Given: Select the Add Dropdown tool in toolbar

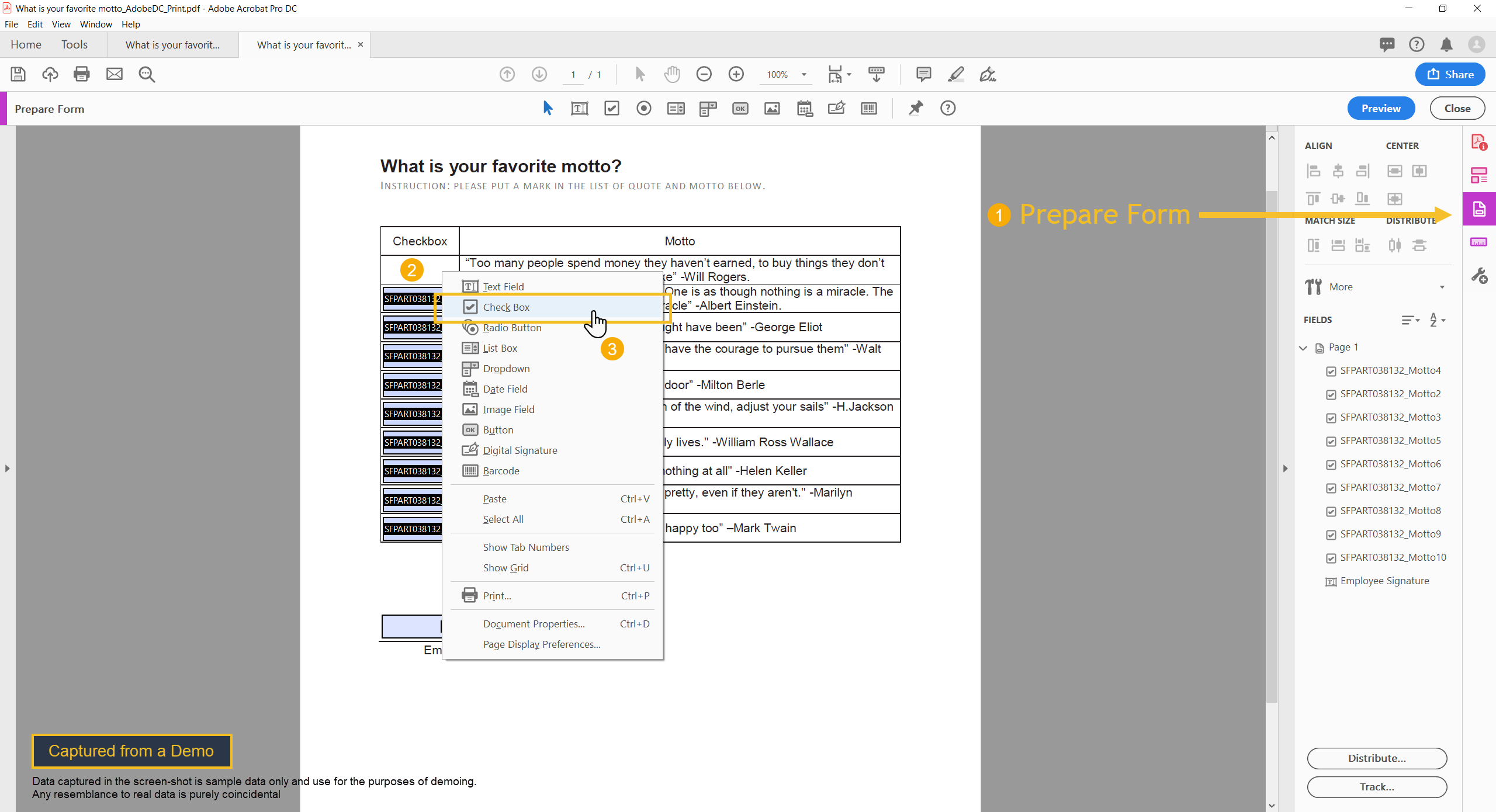Looking at the screenshot, I should click(x=708, y=108).
